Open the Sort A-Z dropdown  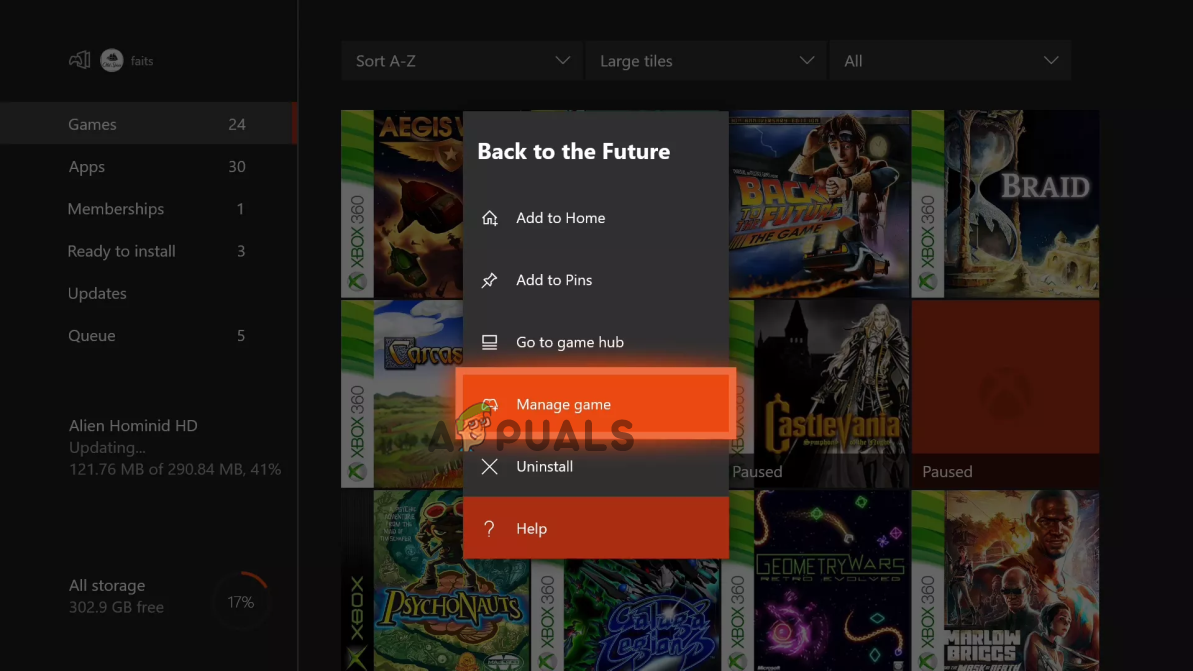(462, 61)
